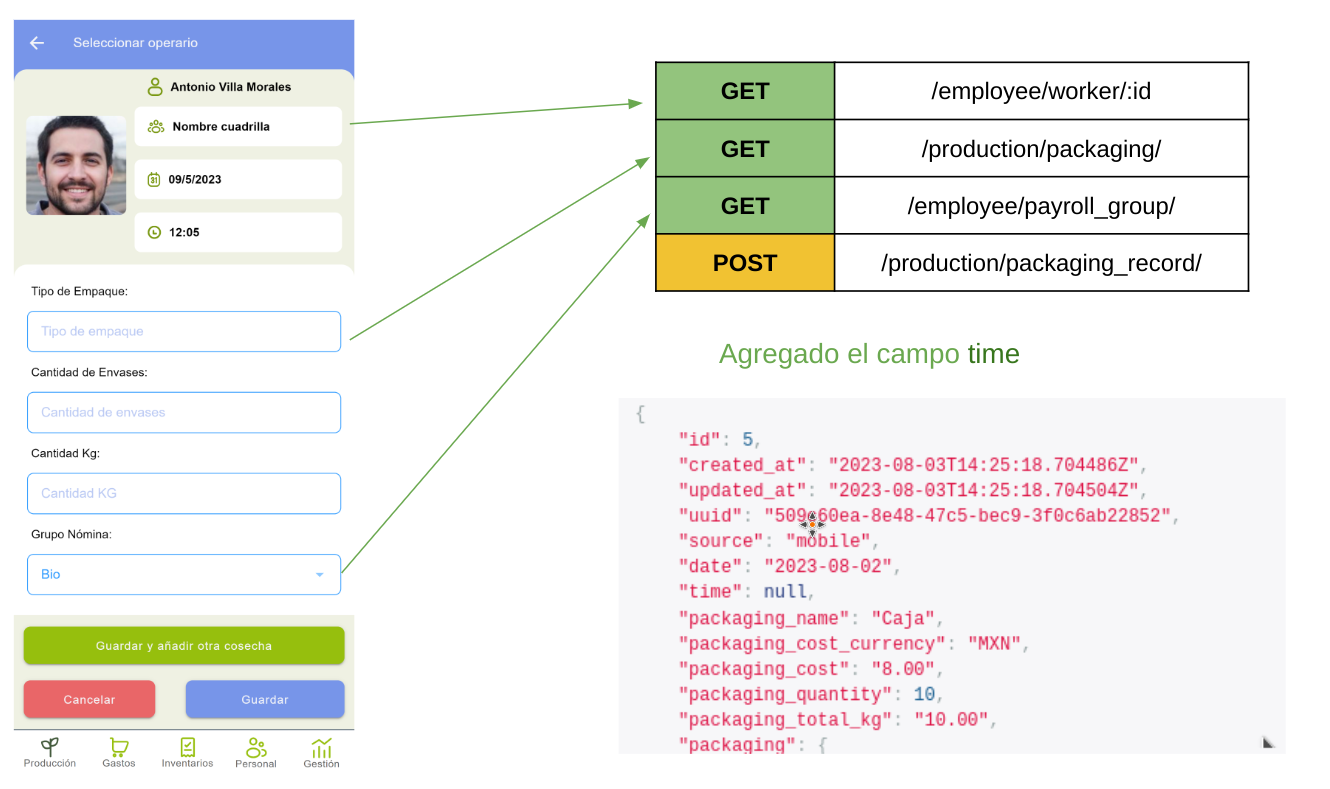
Task: Focus the Cantidad KG field
Action: pyautogui.click(x=184, y=493)
